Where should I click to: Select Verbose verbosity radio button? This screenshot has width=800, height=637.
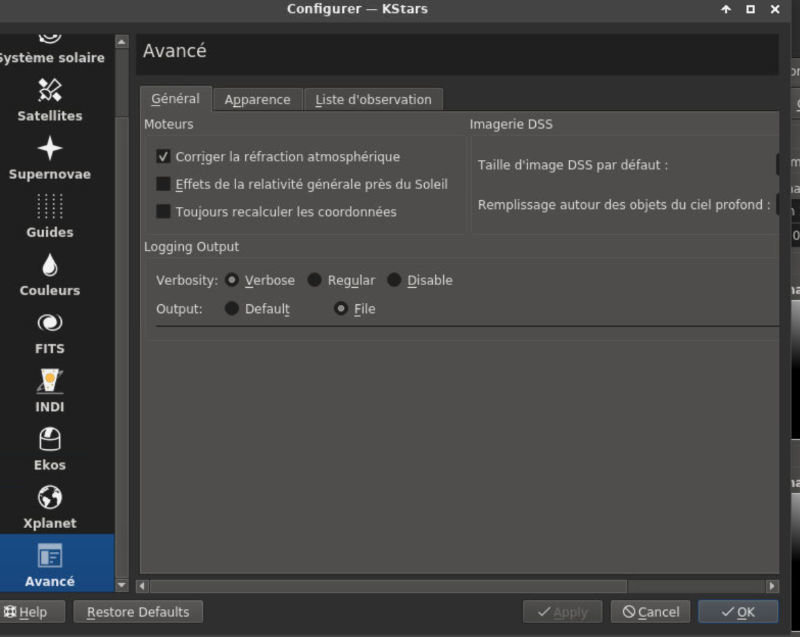coord(232,280)
